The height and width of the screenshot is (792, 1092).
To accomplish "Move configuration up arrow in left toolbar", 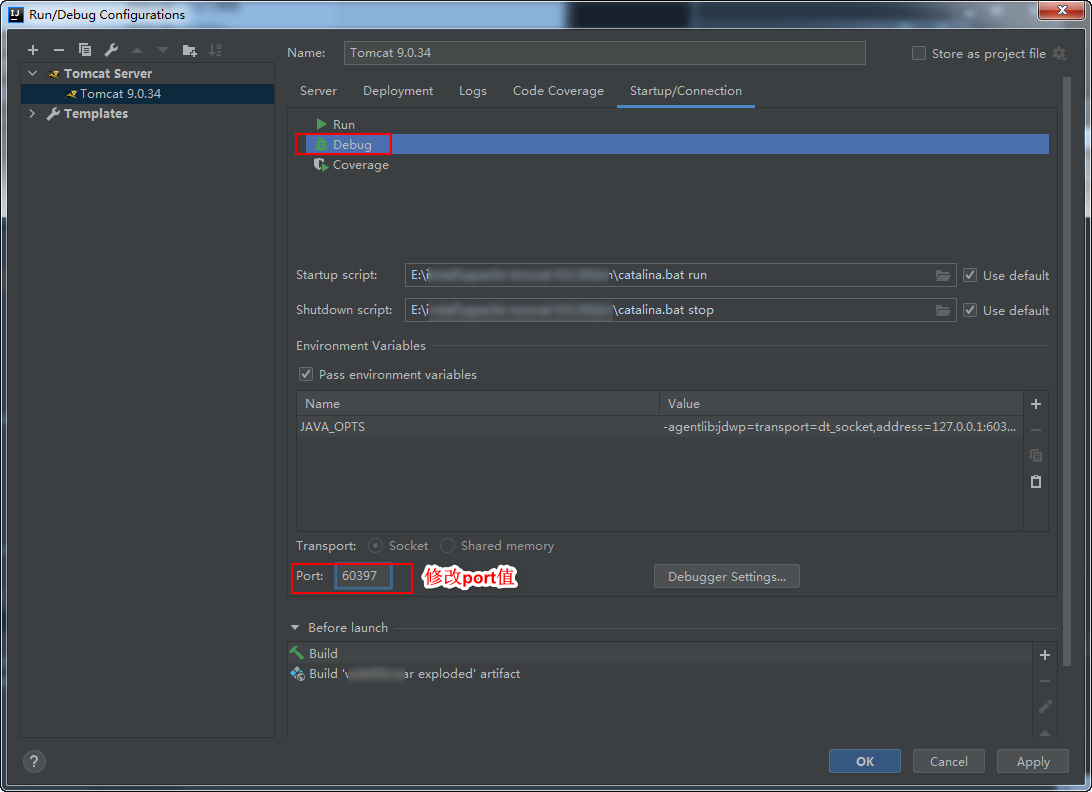I will 137,50.
